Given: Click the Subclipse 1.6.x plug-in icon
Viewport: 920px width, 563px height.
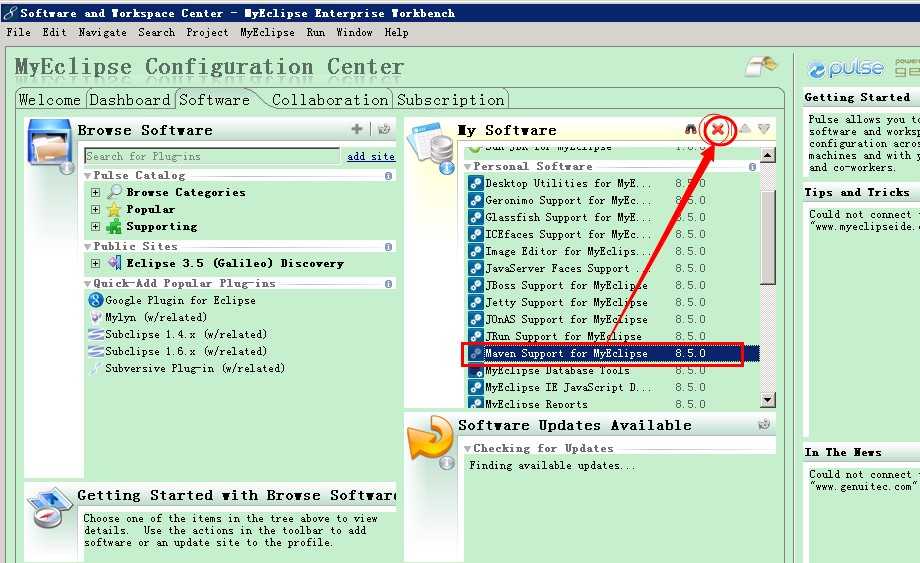Looking at the screenshot, I should (x=96, y=351).
